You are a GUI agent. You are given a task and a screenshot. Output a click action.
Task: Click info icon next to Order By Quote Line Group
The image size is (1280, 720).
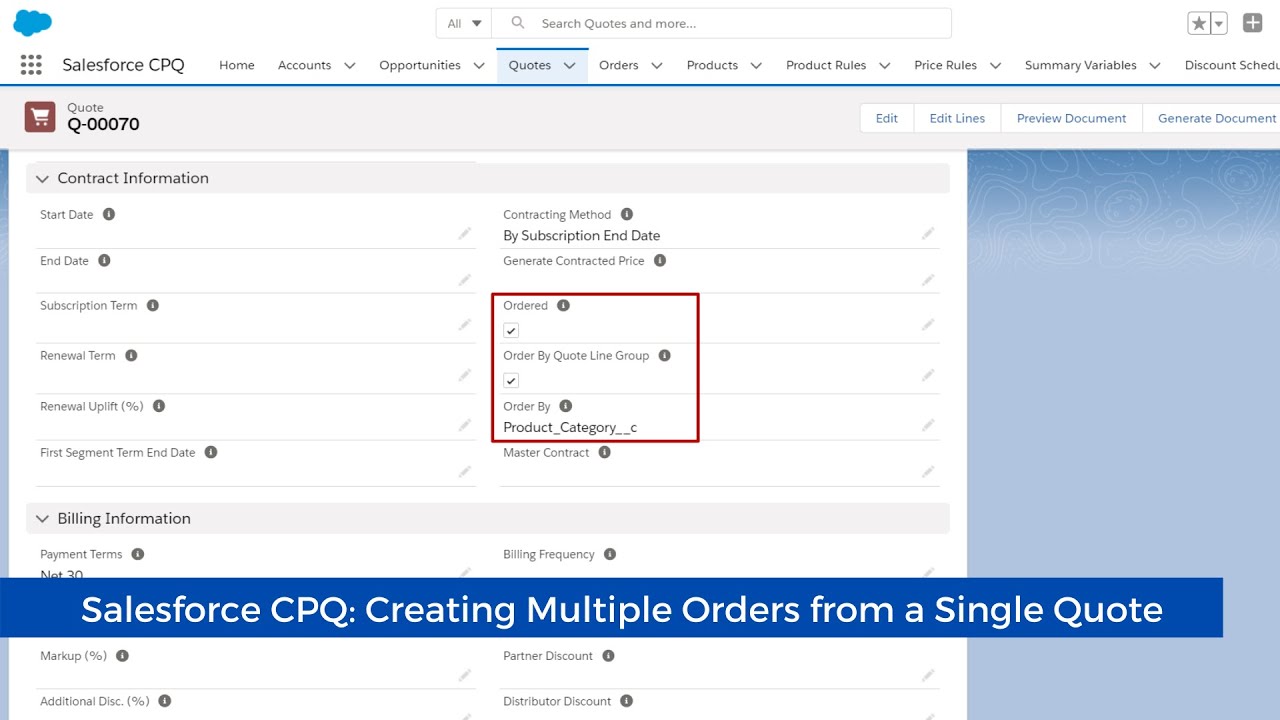click(665, 355)
